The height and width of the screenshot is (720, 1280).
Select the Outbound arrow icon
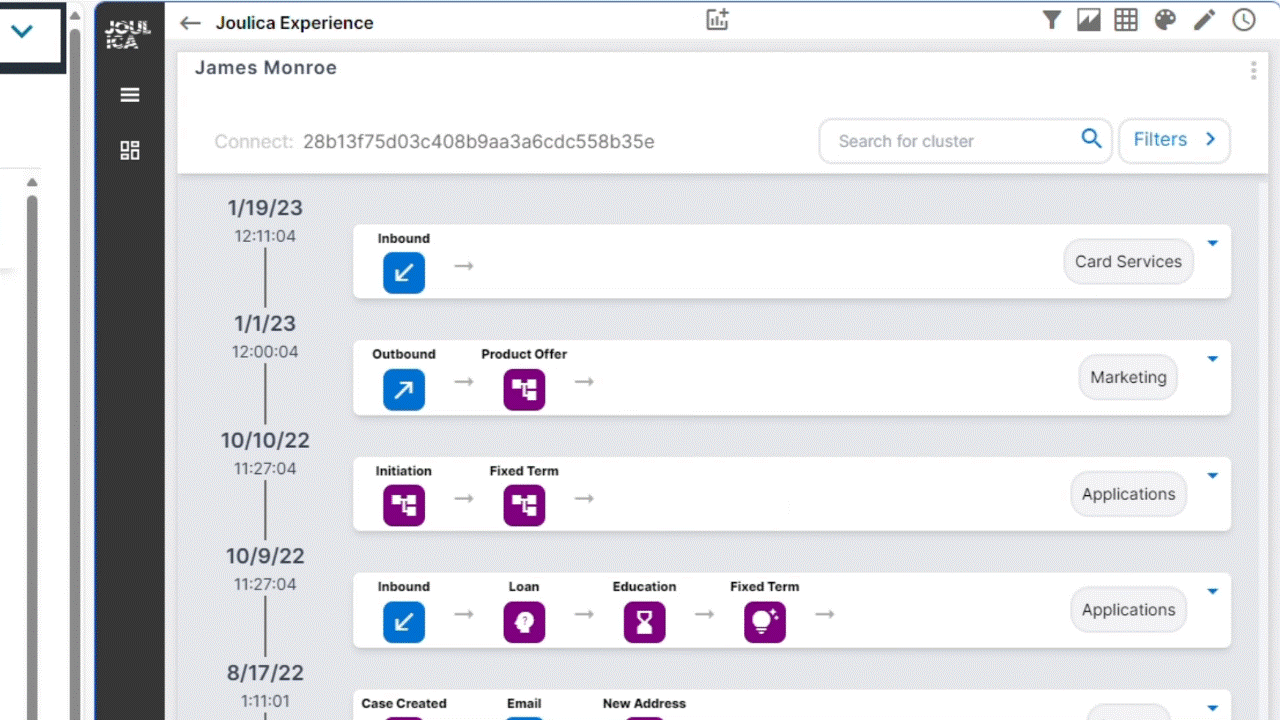[x=404, y=389]
